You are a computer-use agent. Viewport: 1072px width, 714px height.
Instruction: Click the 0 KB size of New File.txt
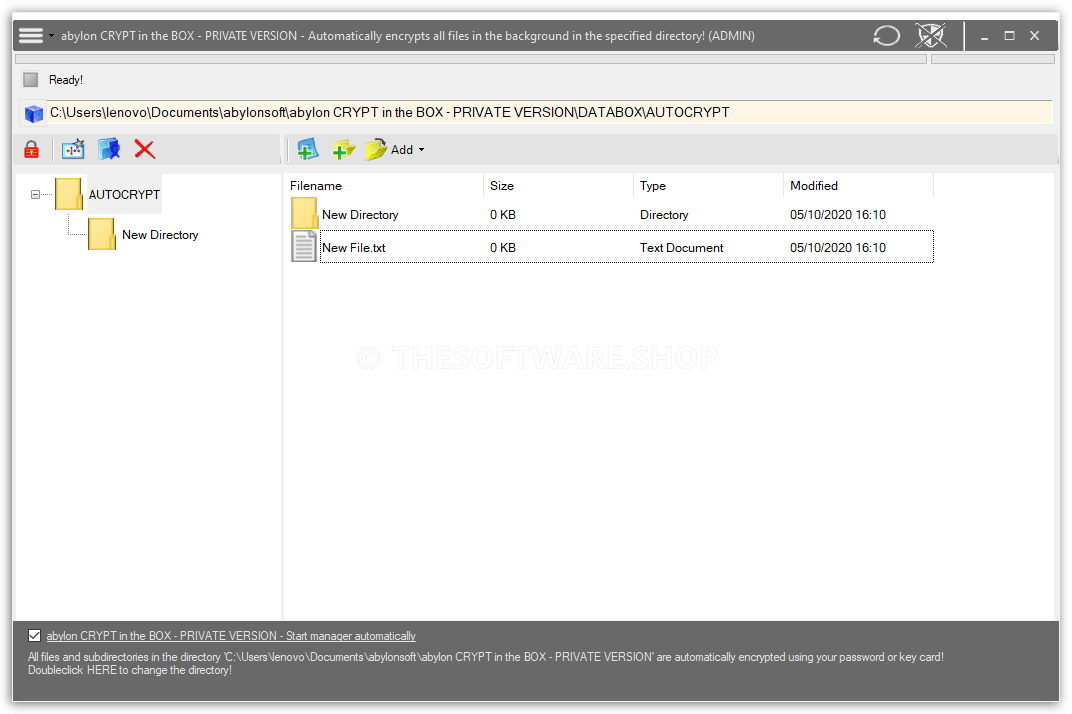coord(502,248)
